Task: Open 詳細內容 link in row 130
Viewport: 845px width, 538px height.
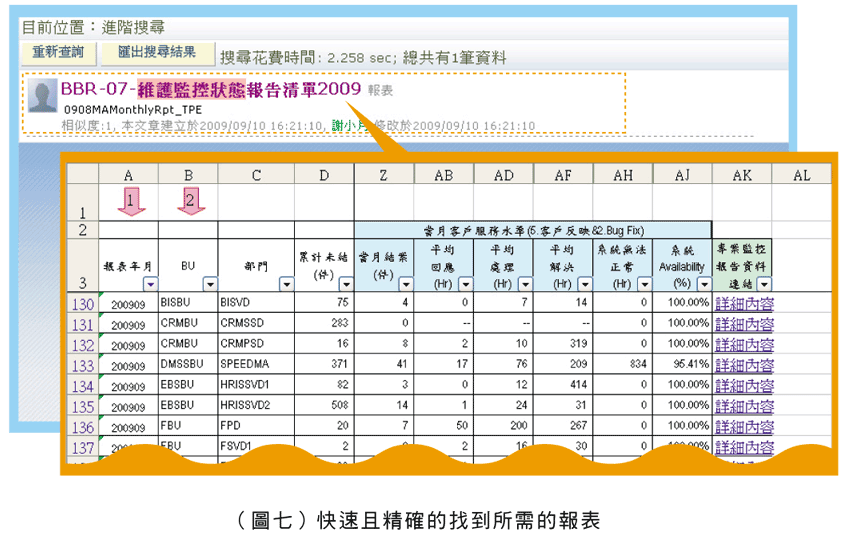Action: [744, 303]
